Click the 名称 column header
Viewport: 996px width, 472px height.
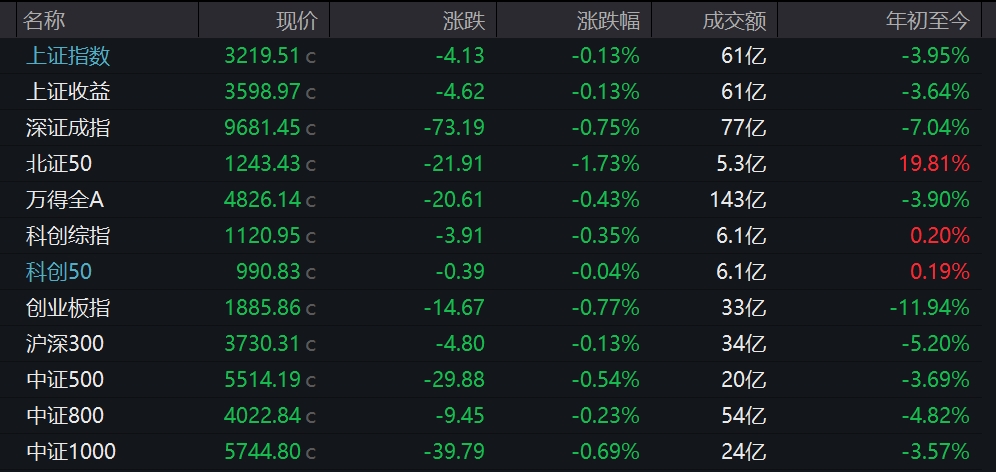point(45,20)
